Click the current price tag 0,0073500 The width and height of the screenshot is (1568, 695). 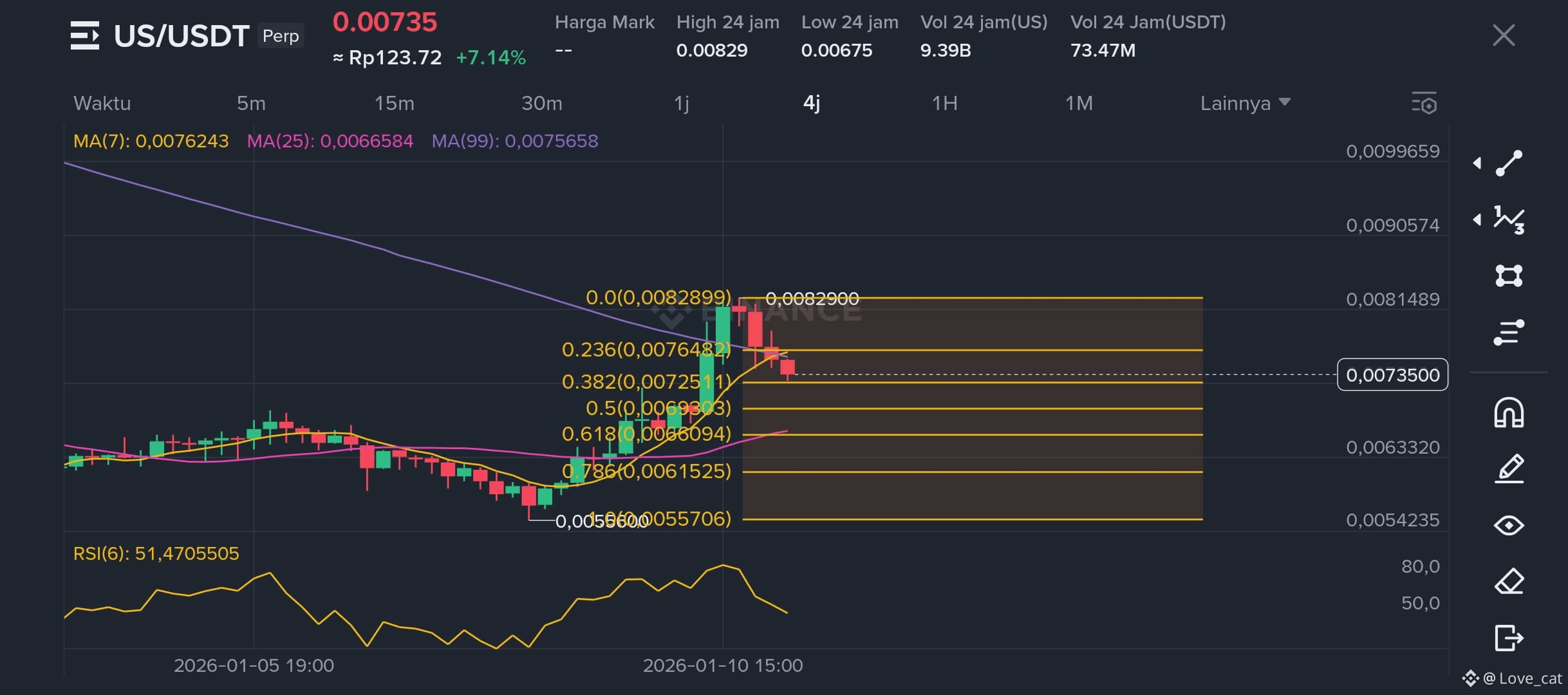(x=1392, y=375)
